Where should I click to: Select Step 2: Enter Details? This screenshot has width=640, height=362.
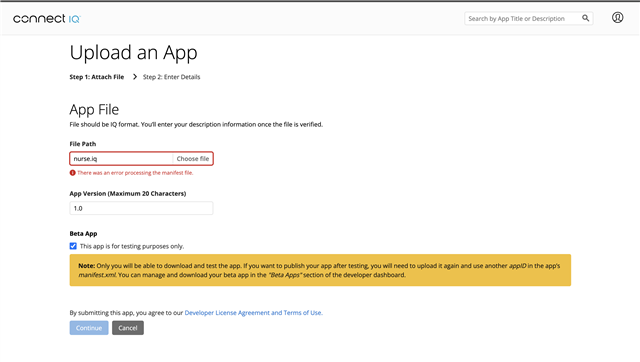171,77
